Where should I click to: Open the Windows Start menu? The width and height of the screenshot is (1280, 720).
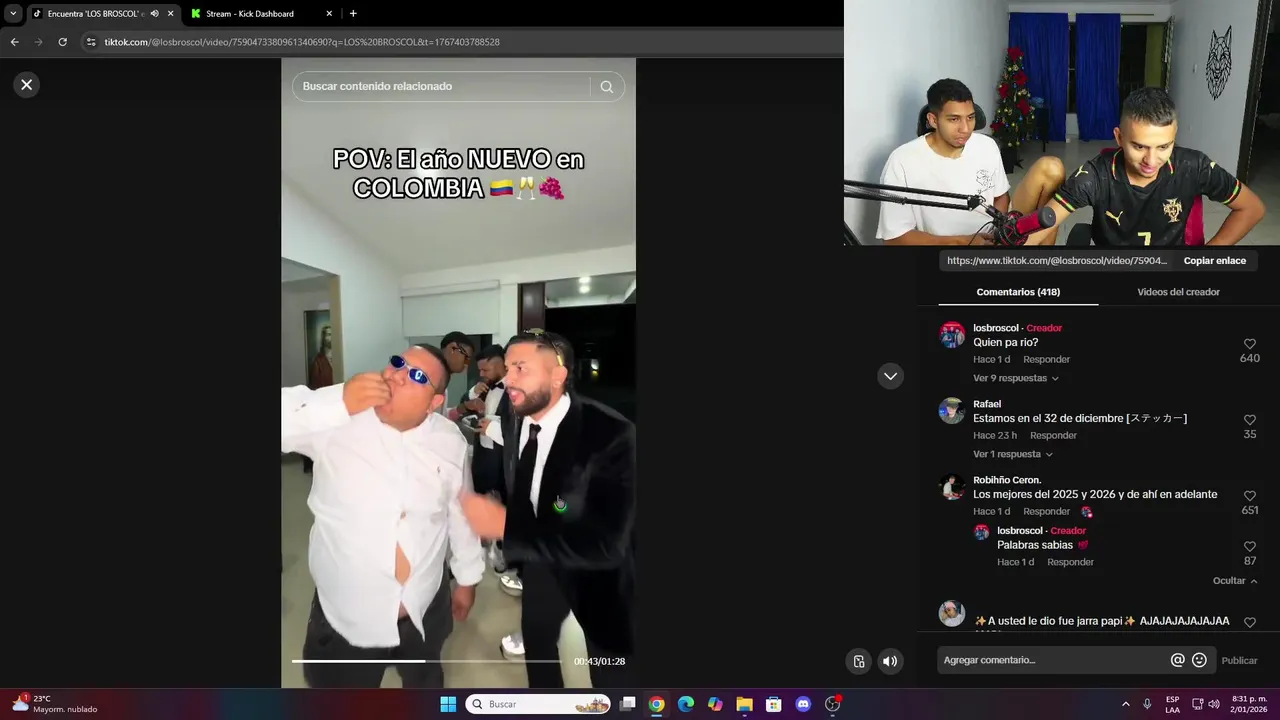point(448,704)
